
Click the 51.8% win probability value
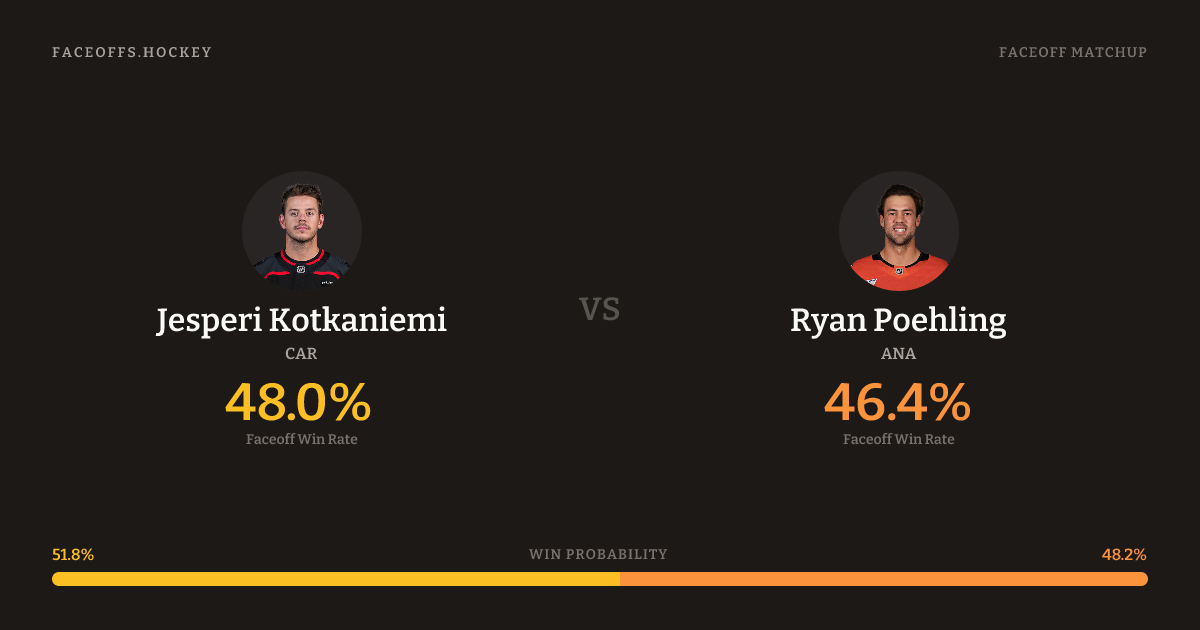coord(73,554)
